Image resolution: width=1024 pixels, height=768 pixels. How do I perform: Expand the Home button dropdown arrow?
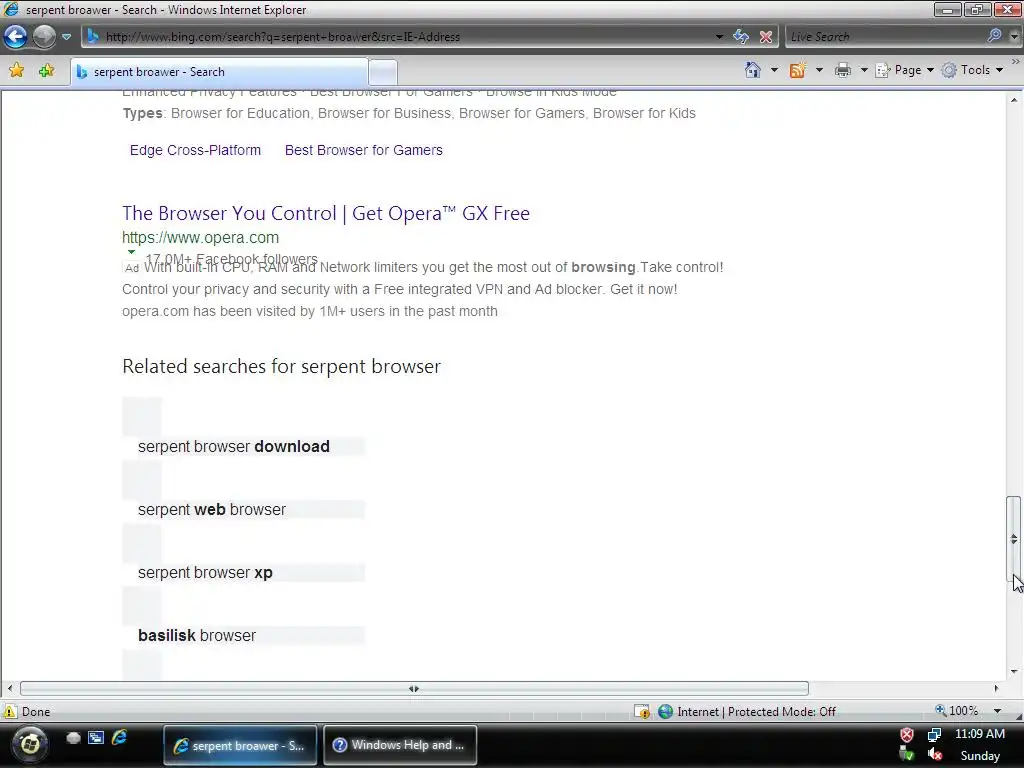(775, 70)
